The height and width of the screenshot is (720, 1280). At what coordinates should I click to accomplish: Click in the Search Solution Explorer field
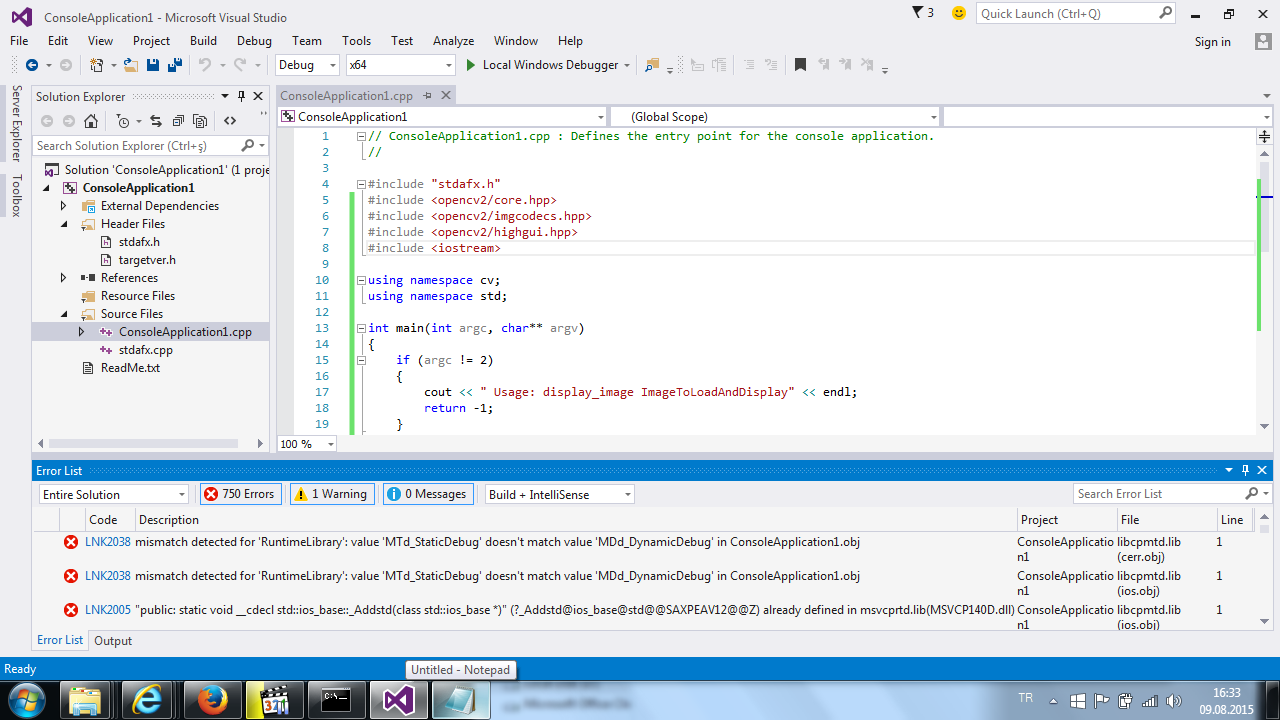click(x=136, y=146)
